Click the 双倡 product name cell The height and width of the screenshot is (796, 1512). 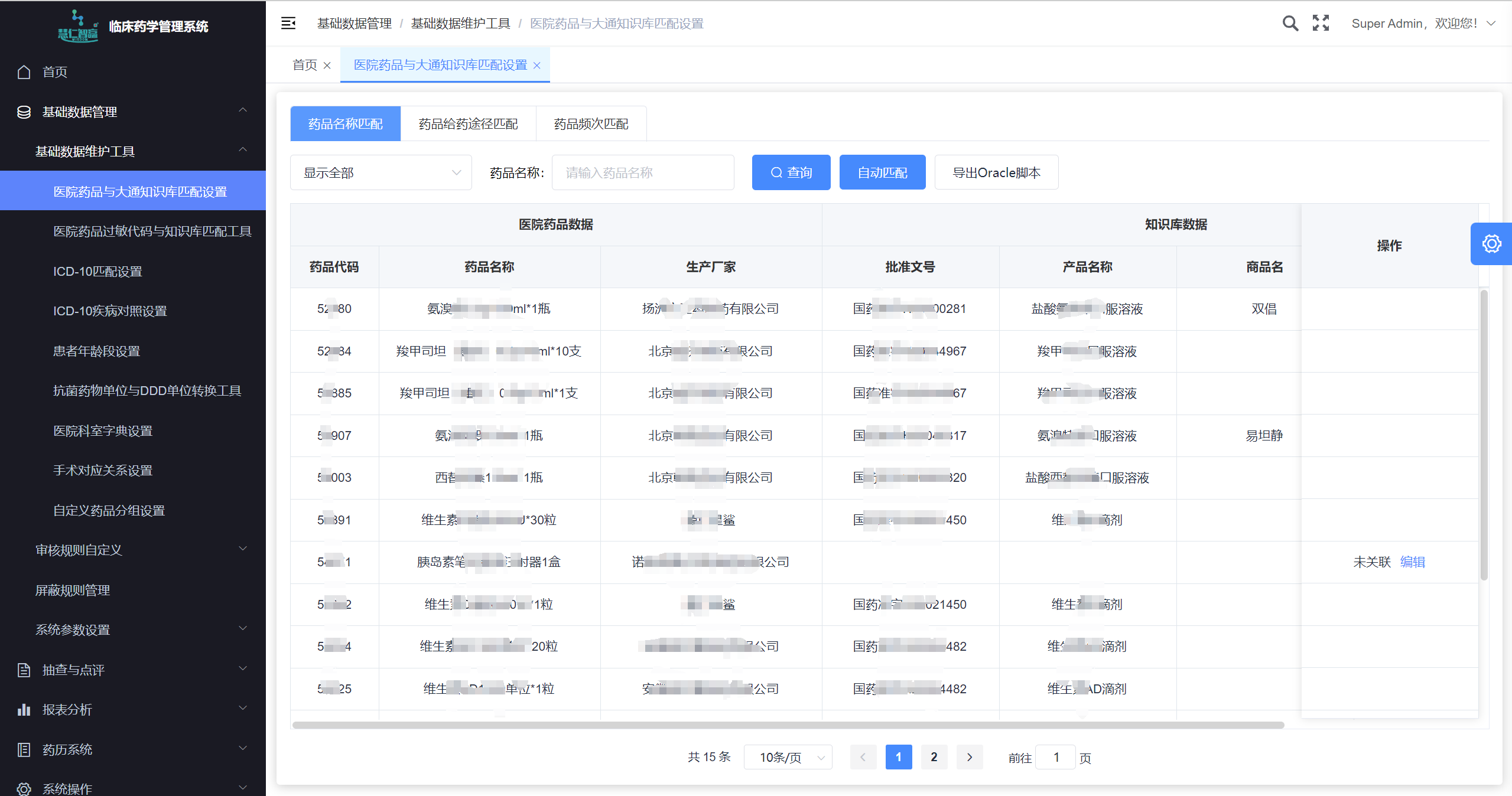[x=1264, y=309]
